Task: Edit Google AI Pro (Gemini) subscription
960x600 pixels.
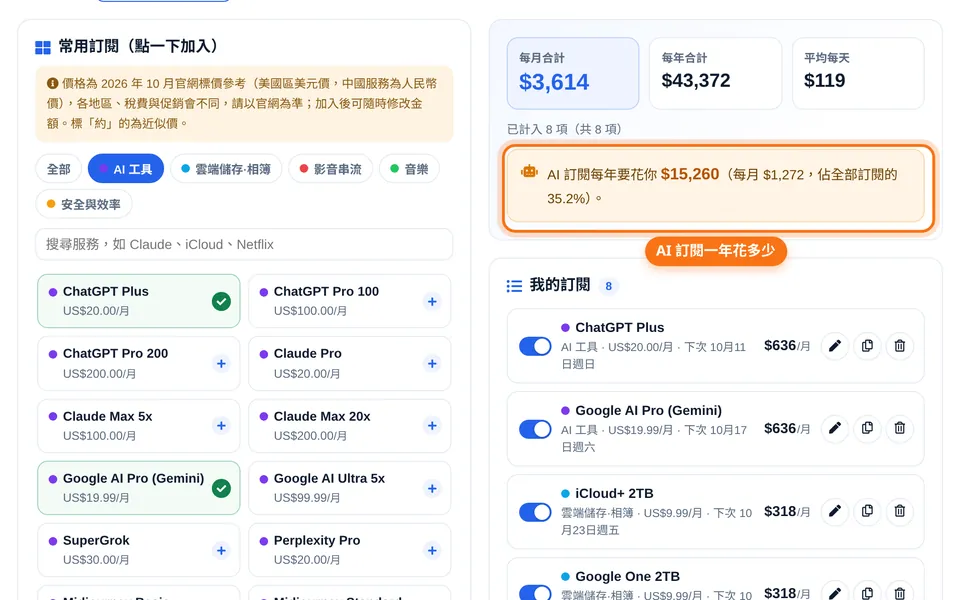Action: click(x=834, y=428)
